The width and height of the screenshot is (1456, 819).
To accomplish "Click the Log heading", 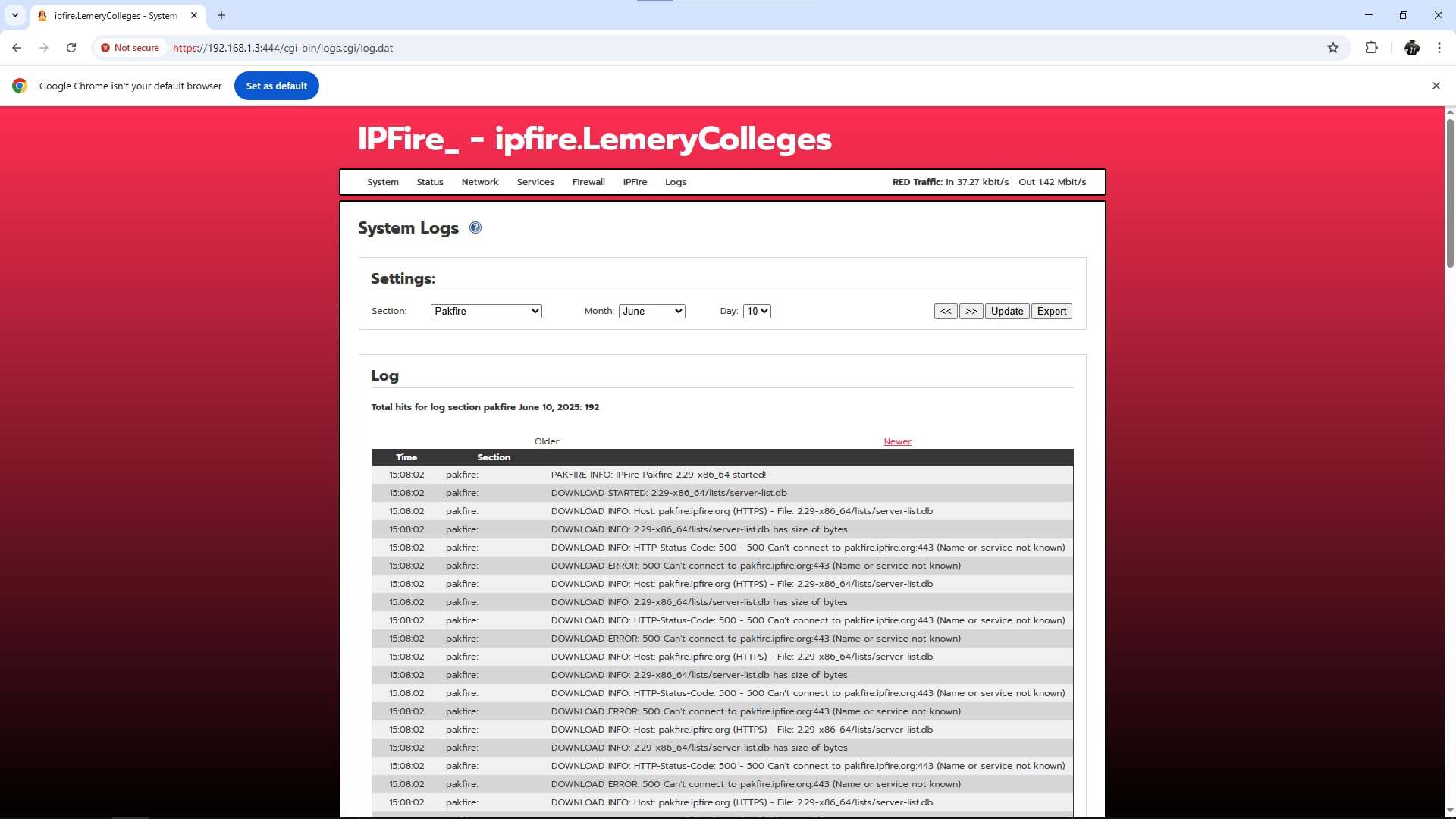I will click(384, 375).
